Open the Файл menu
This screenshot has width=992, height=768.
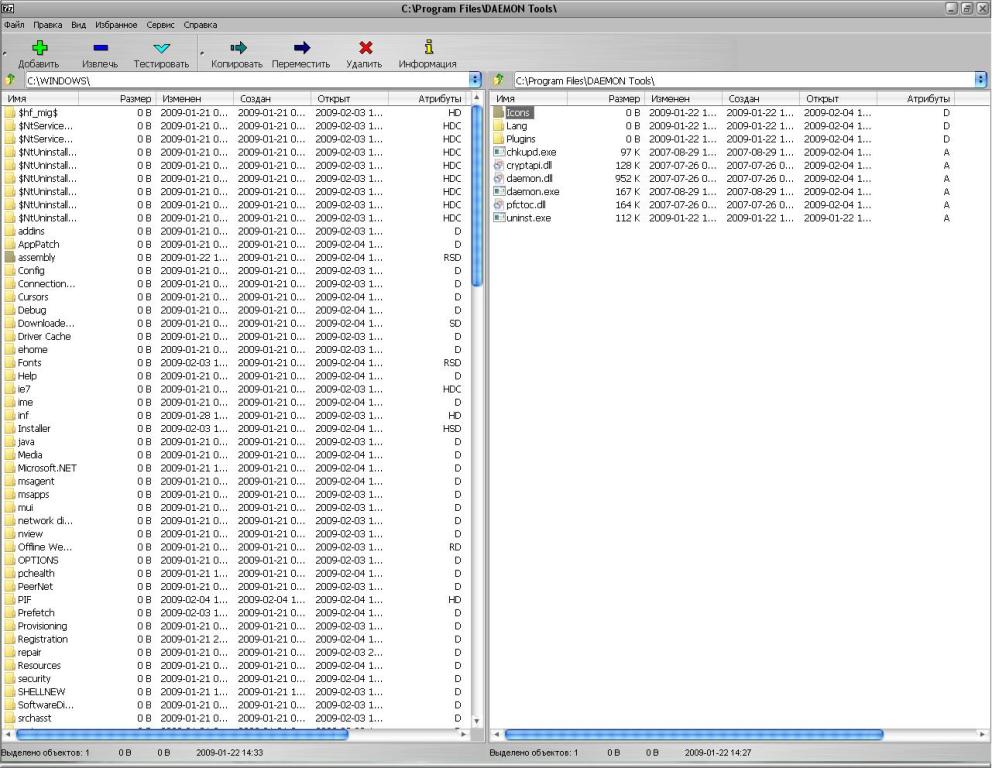14,25
